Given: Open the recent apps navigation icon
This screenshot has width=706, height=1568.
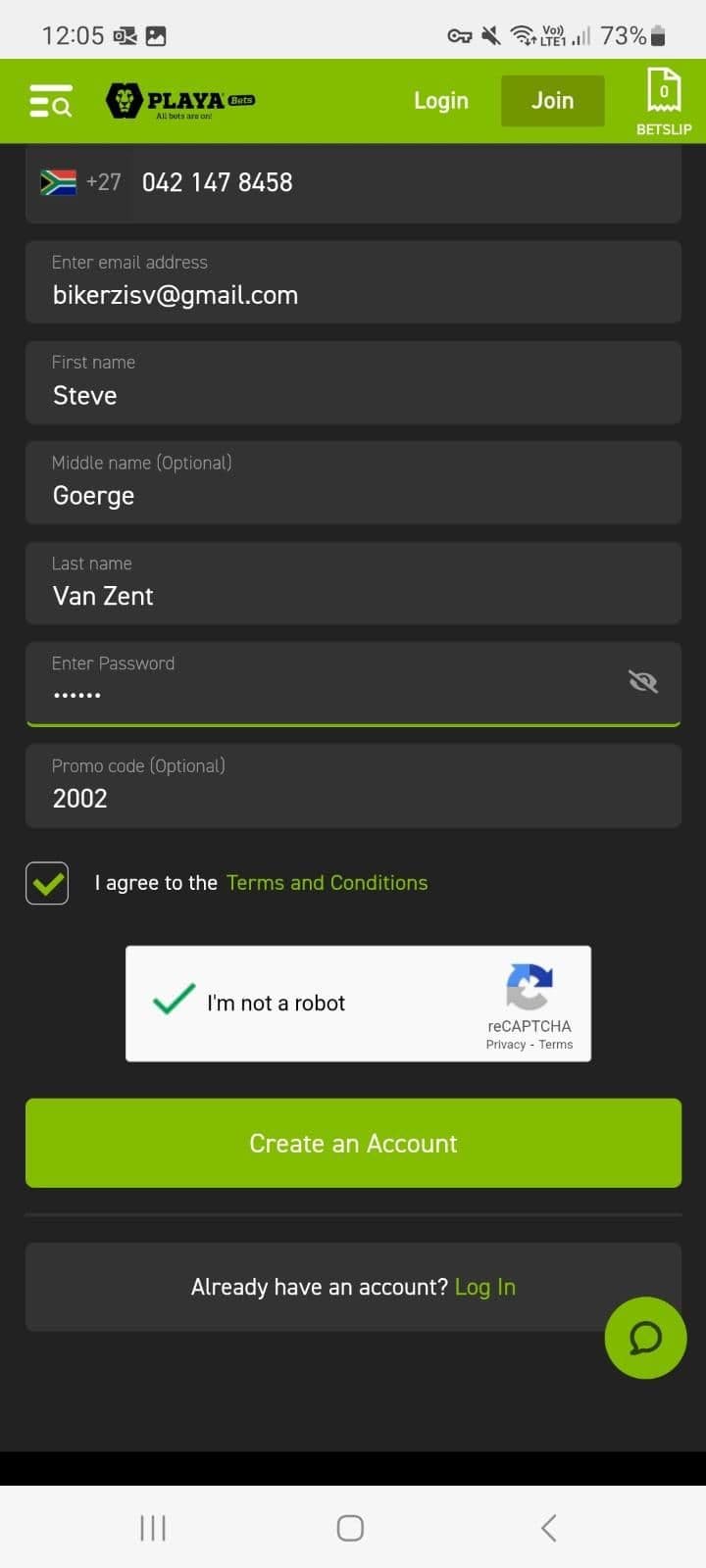Looking at the screenshot, I should pyautogui.click(x=153, y=1528).
